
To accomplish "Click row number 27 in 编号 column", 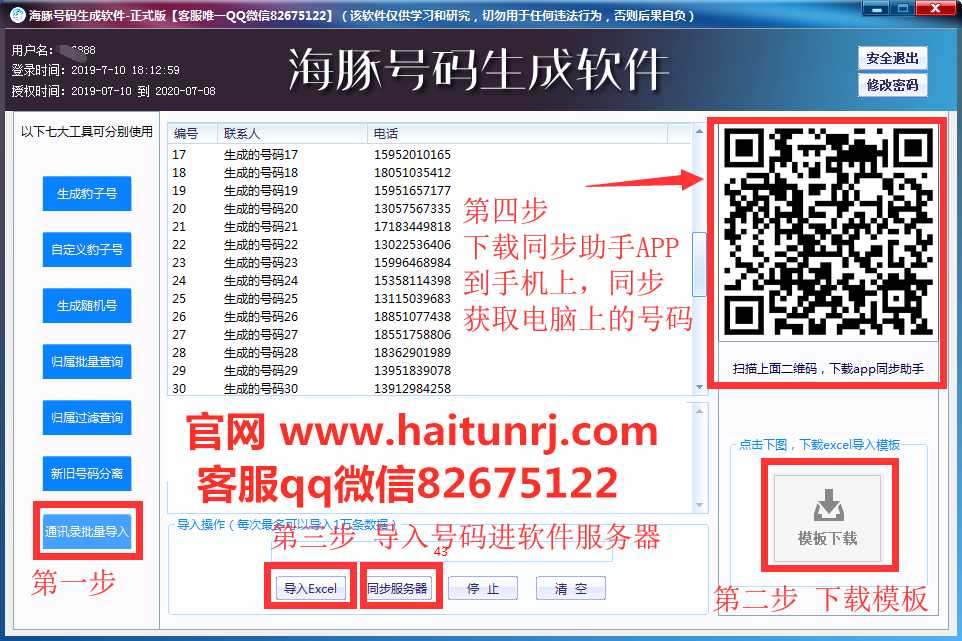I will point(179,334).
